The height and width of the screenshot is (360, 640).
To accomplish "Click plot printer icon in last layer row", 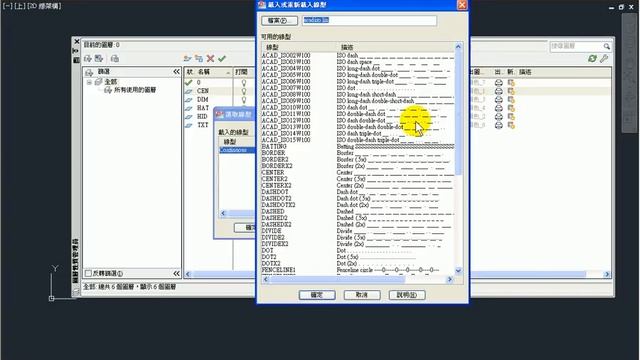I will pos(498,125).
